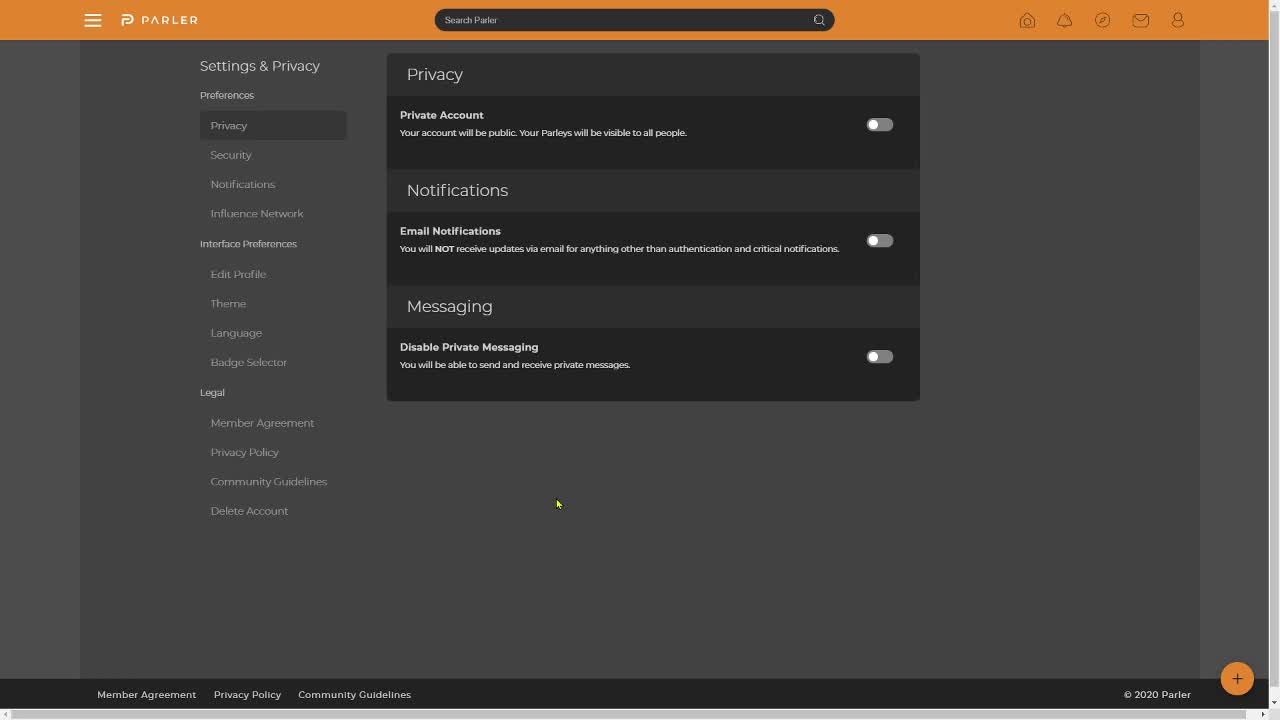Viewport: 1280px width, 720px height.
Task: Click the vertical scrollbar down arrow
Action: pyautogui.click(x=1274, y=702)
